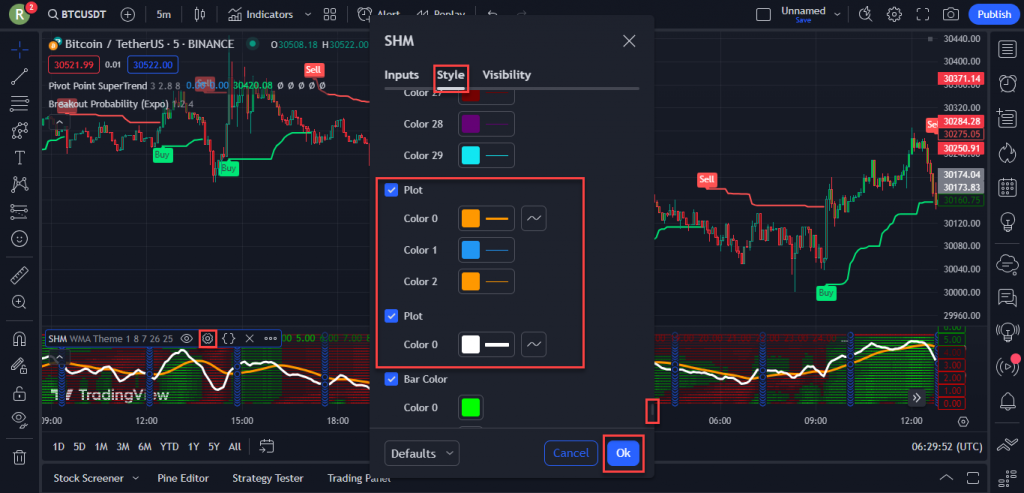Select the trend line drawing tool

pos(20,76)
